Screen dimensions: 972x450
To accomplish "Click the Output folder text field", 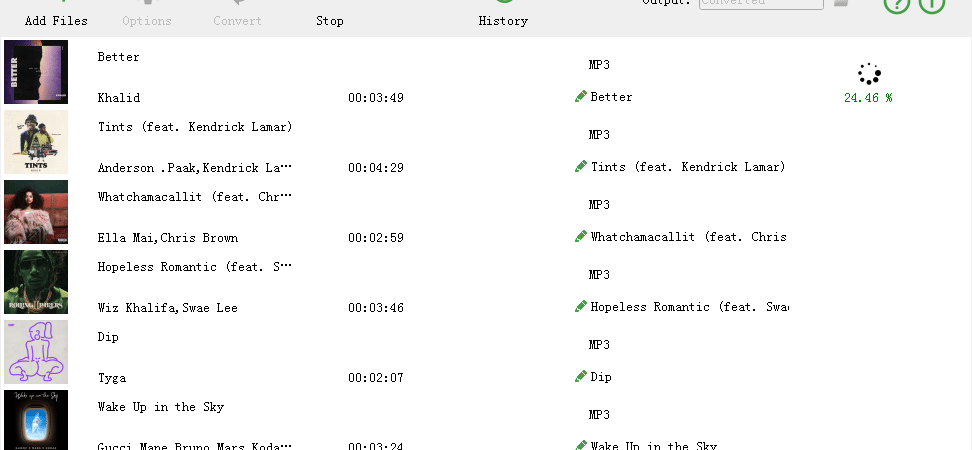I will point(761,3).
